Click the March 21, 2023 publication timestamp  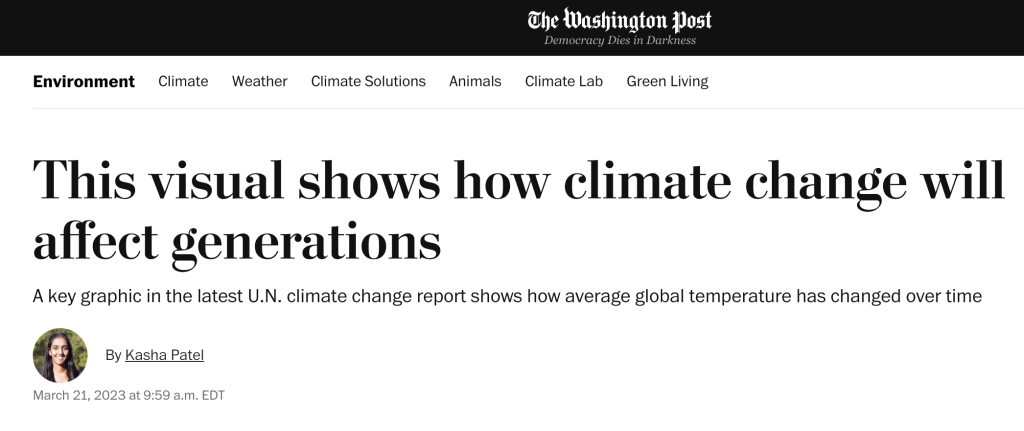point(129,395)
